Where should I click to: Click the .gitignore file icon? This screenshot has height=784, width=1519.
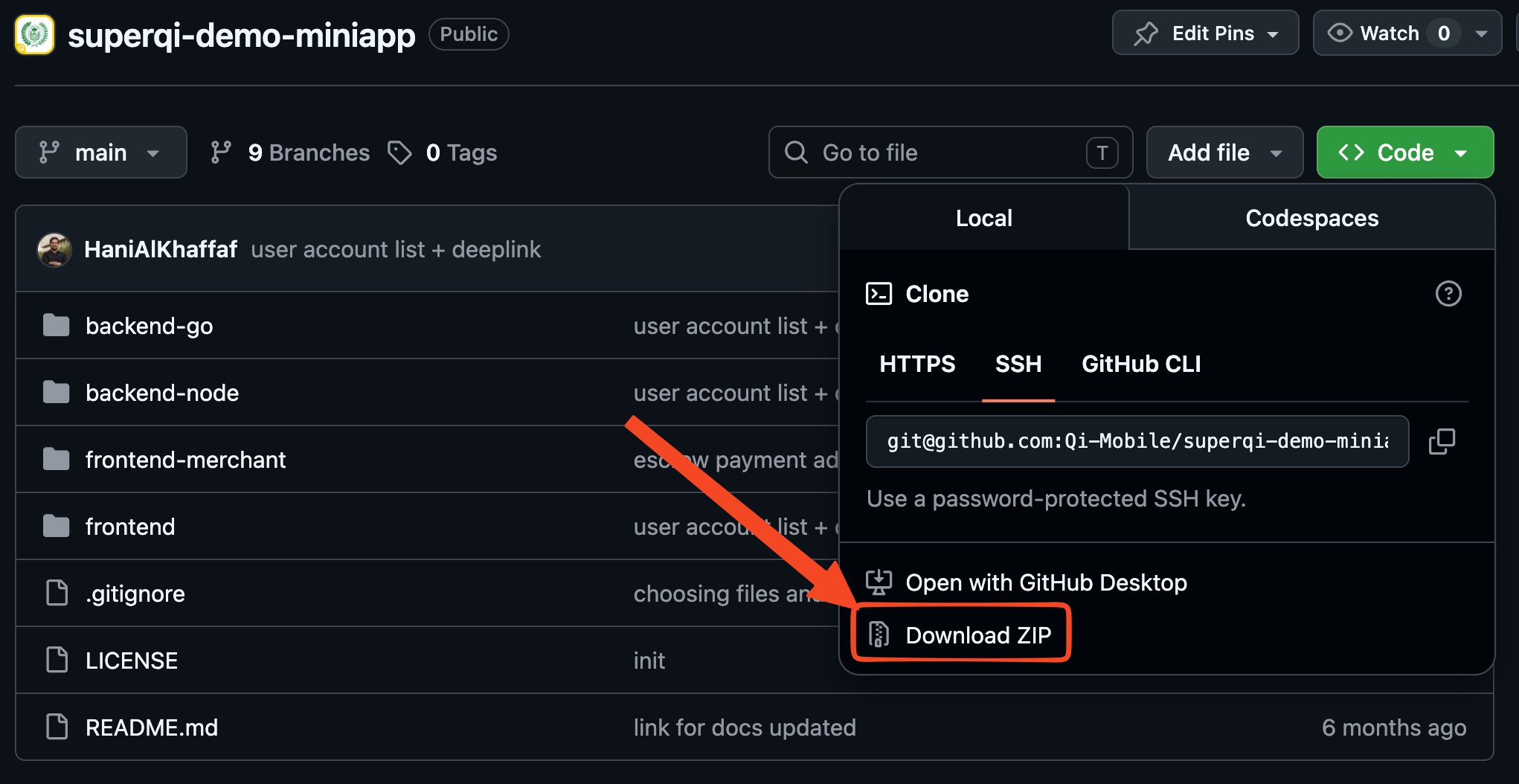coord(57,593)
